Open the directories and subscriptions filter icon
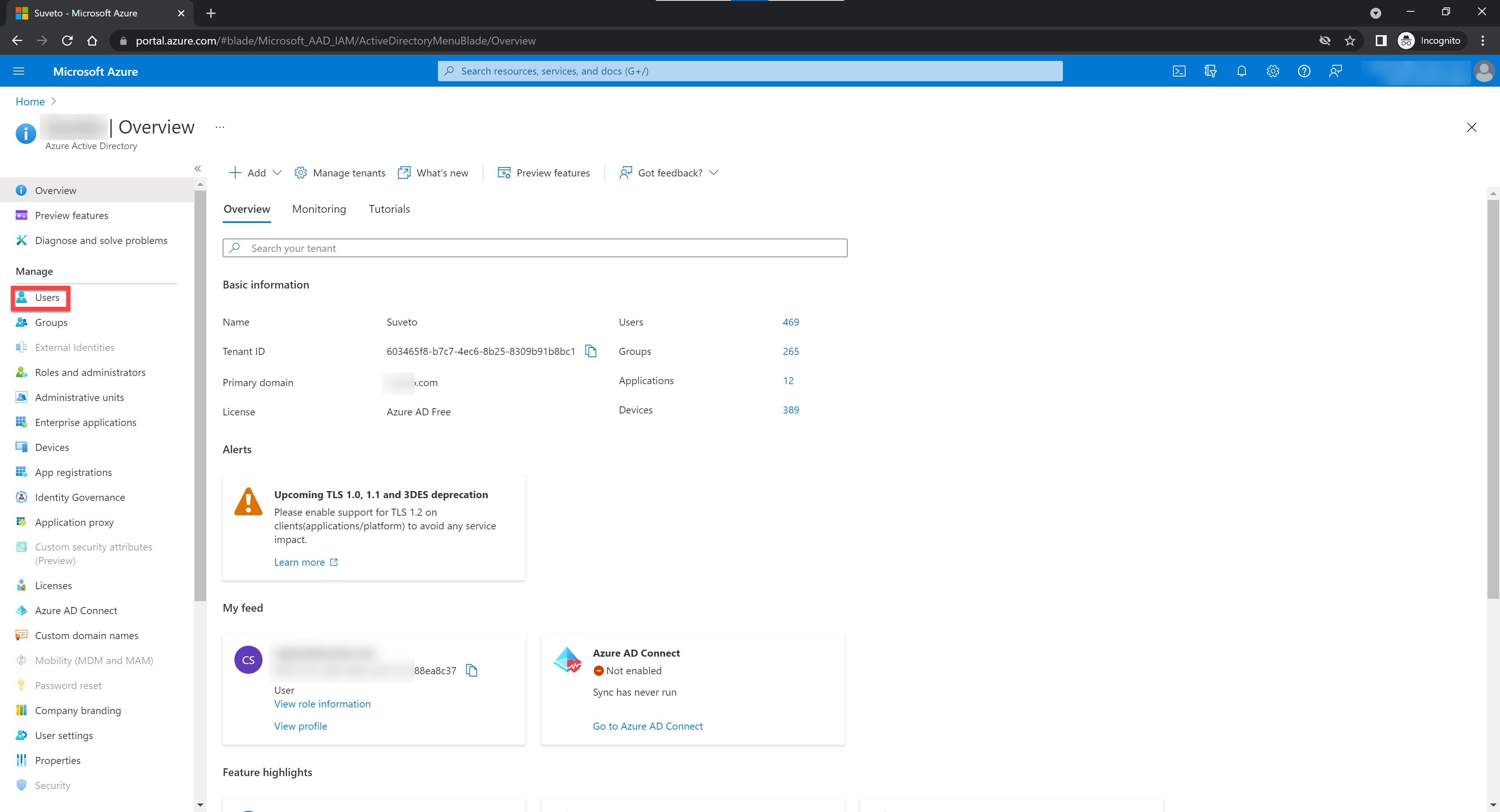Screen dimensions: 1500x812 point(1210,71)
